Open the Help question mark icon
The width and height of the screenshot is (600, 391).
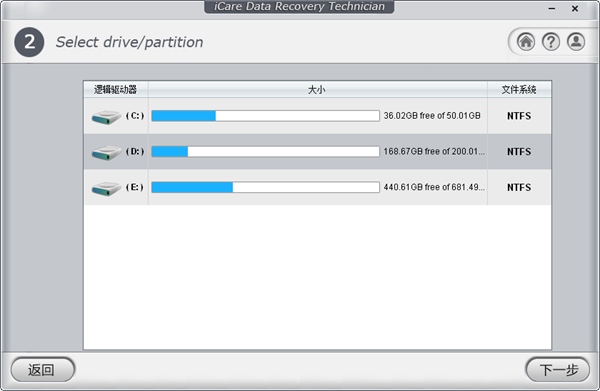(551, 42)
